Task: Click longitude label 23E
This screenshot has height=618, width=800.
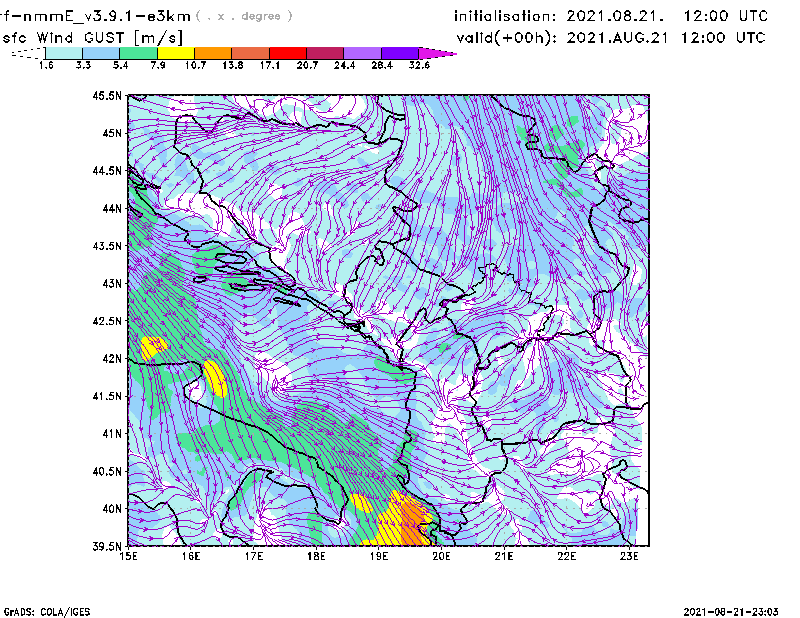Action: 629,556
